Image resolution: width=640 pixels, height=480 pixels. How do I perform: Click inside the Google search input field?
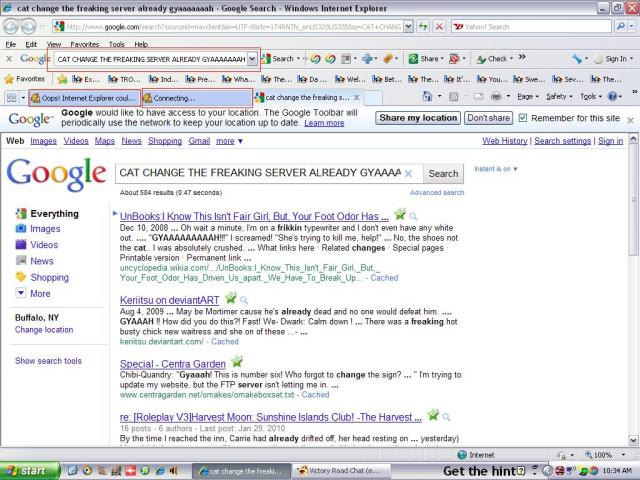click(x=260, y=173)
